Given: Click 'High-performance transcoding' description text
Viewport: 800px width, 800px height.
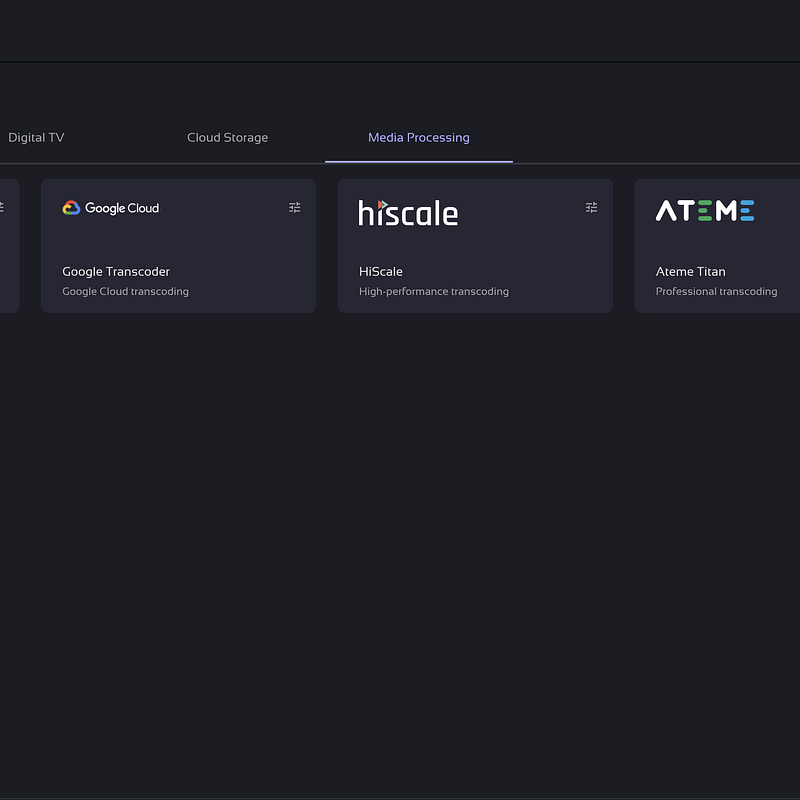Looking at the screenshot, I should (434, 292).
